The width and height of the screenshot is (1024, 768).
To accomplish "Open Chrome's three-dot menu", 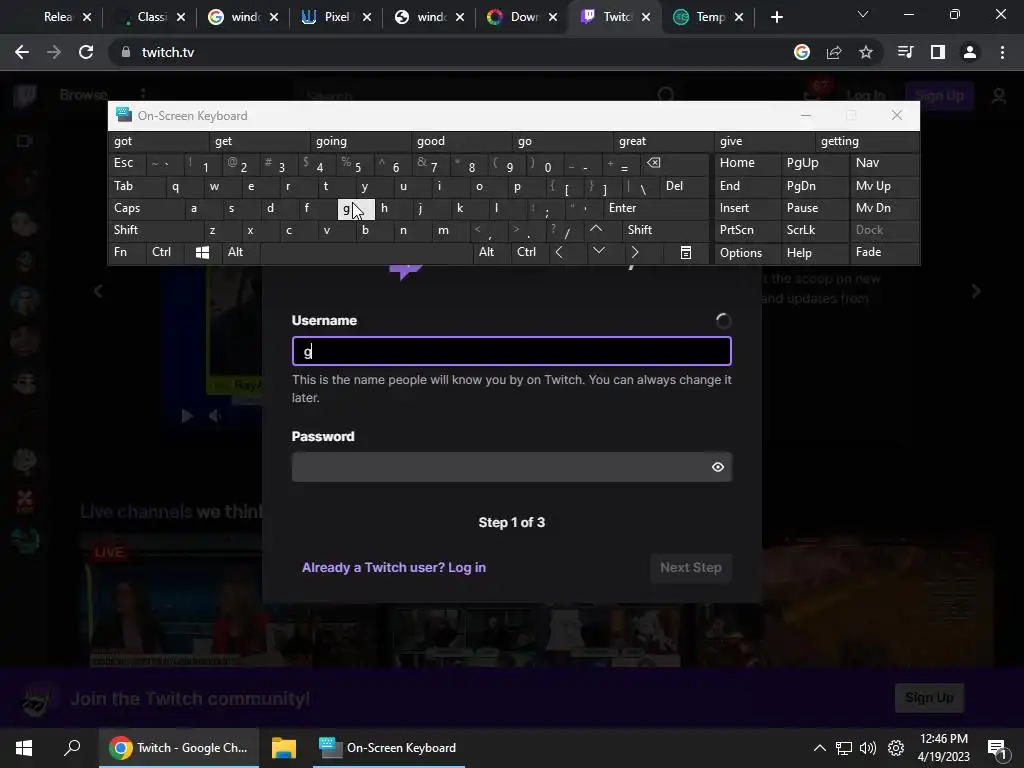I will pyautogui.click(x=1002, y=52).
